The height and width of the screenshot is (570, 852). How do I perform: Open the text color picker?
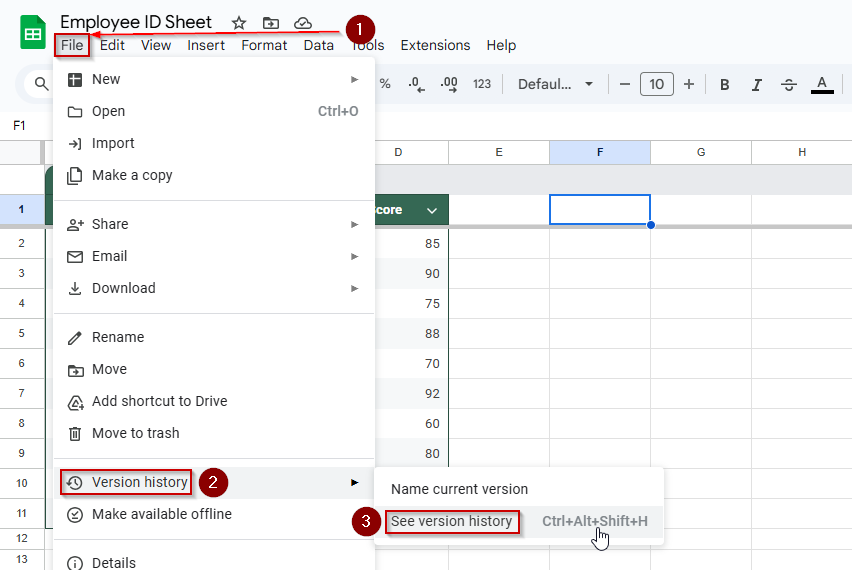pos(822,85)
